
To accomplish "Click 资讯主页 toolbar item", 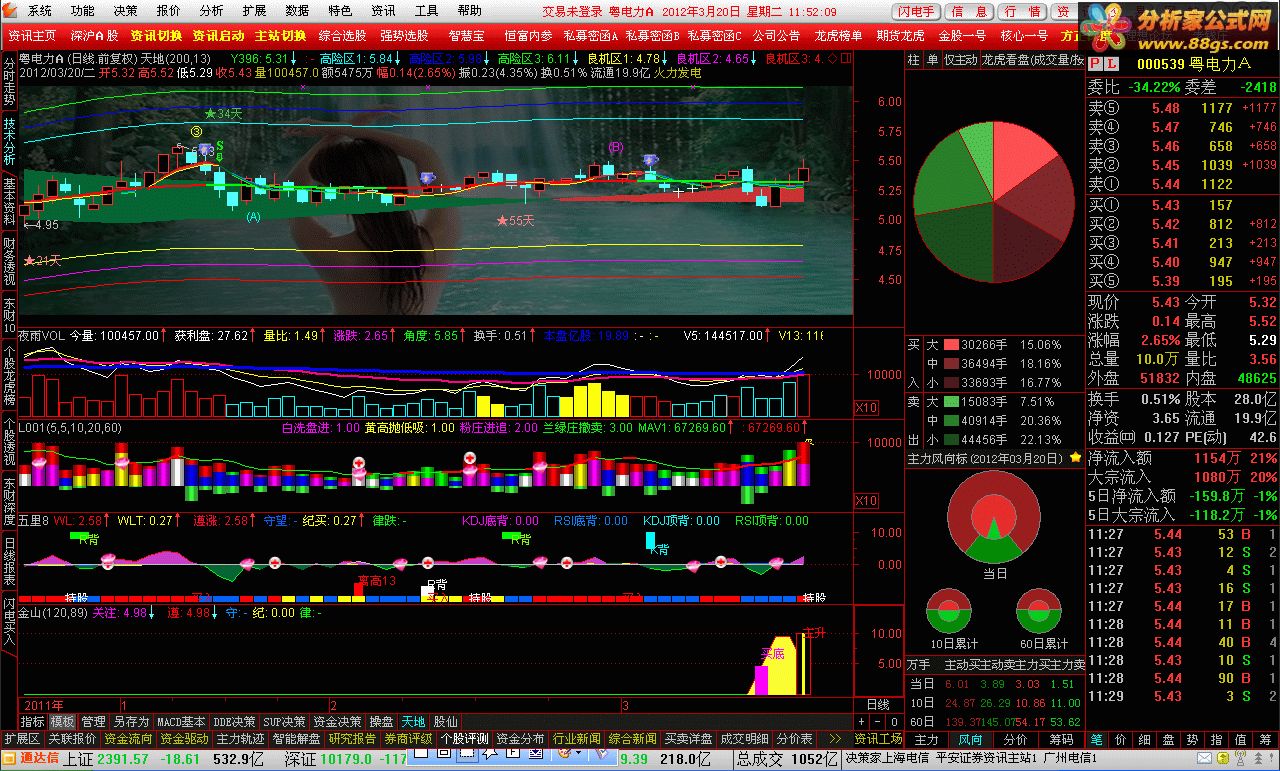I will (33, 35).
